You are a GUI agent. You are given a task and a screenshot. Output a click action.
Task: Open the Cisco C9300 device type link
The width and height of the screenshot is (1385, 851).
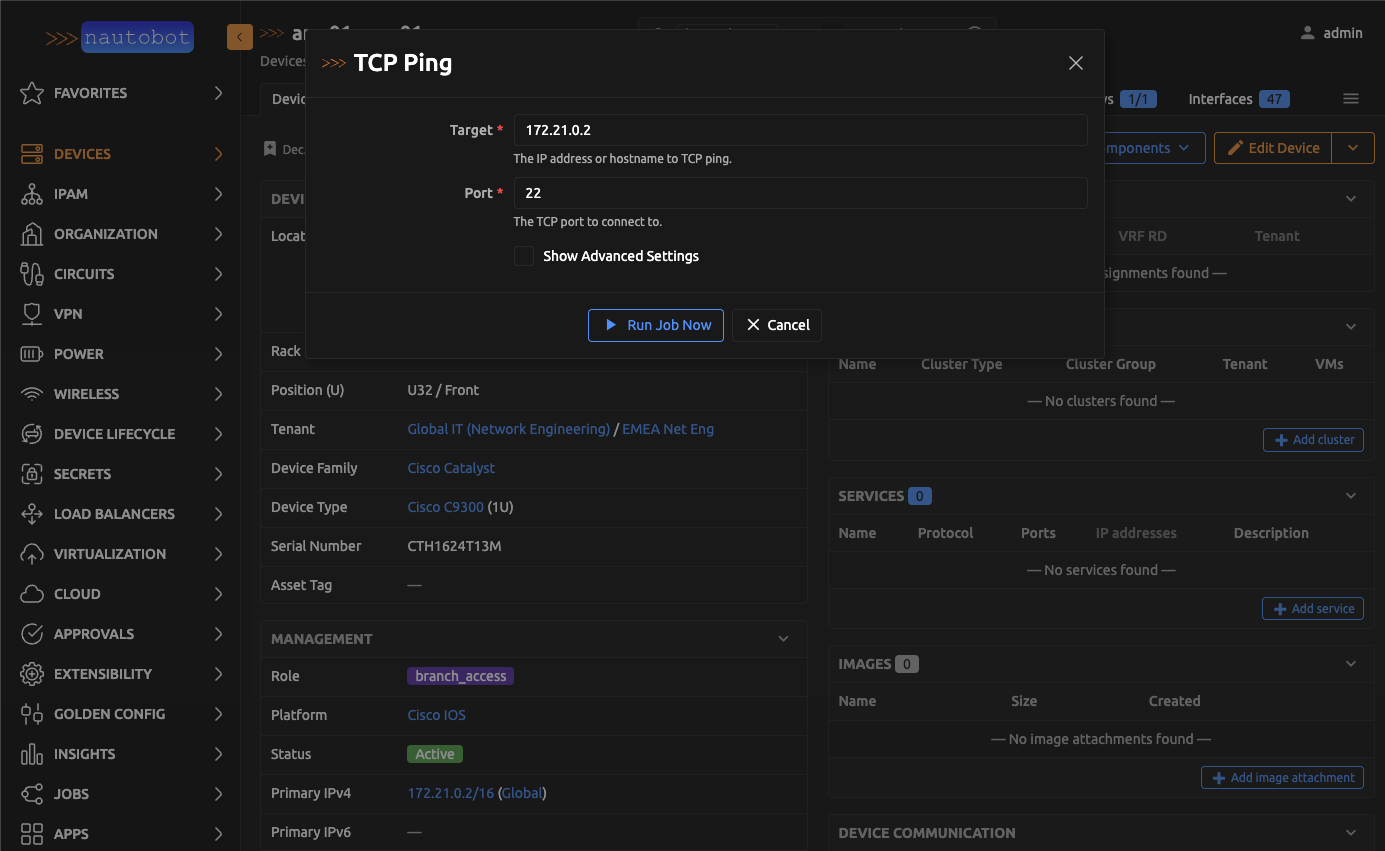coord(445,507)
